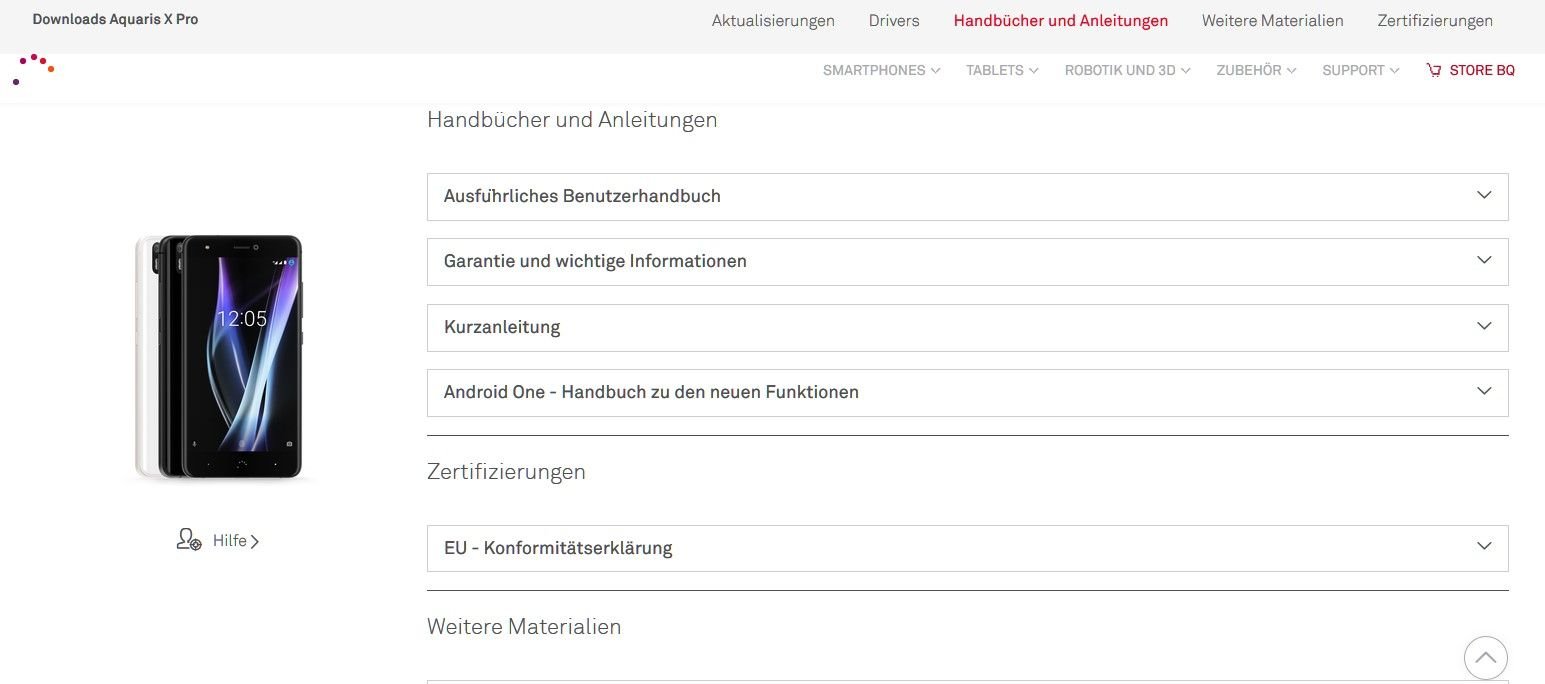Image resolution: width=1545 pixels, height=684 pixels.
Task: Click the Kurzanleitung row label
Action: click(502, 327)
